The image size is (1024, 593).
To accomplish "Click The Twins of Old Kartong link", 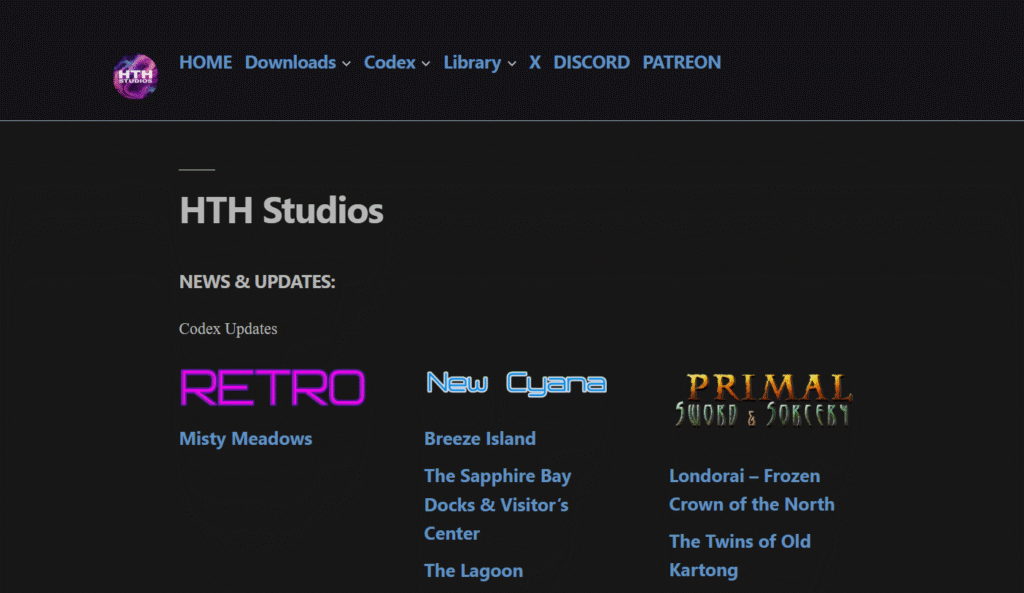I will point(739,556).
